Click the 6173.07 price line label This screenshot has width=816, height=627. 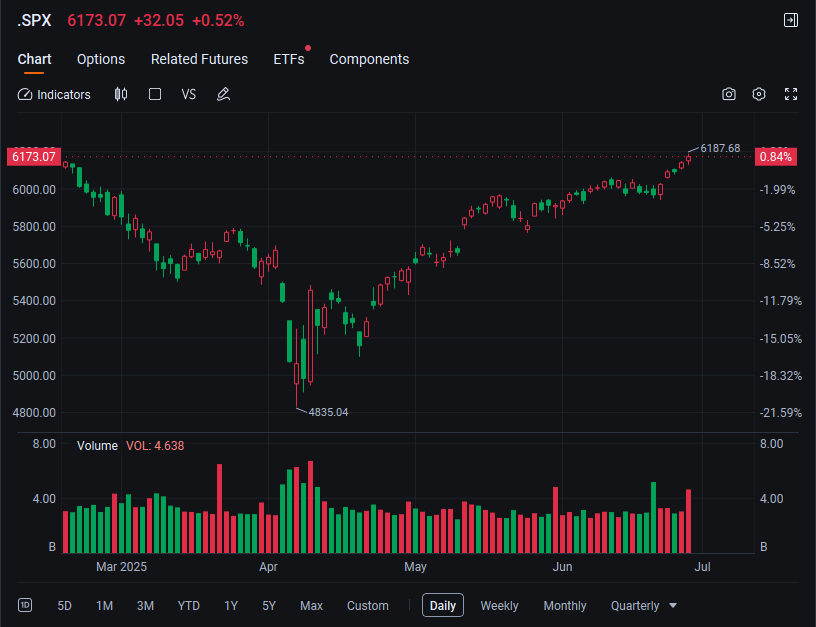34,157
